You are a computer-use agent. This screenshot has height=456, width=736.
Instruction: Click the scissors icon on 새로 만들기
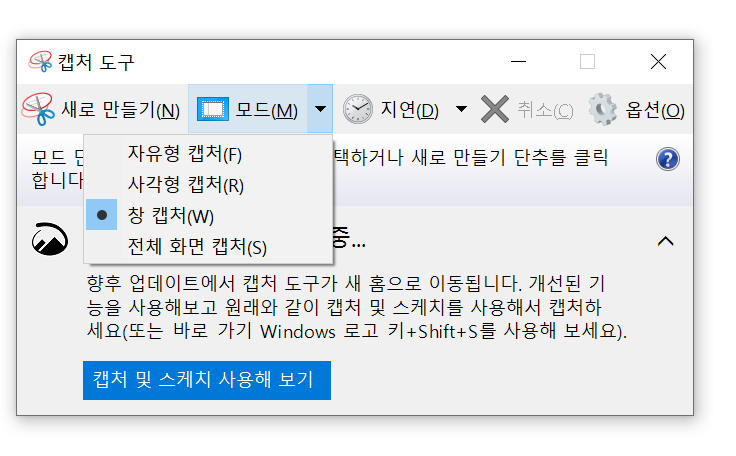pos(38,109)
